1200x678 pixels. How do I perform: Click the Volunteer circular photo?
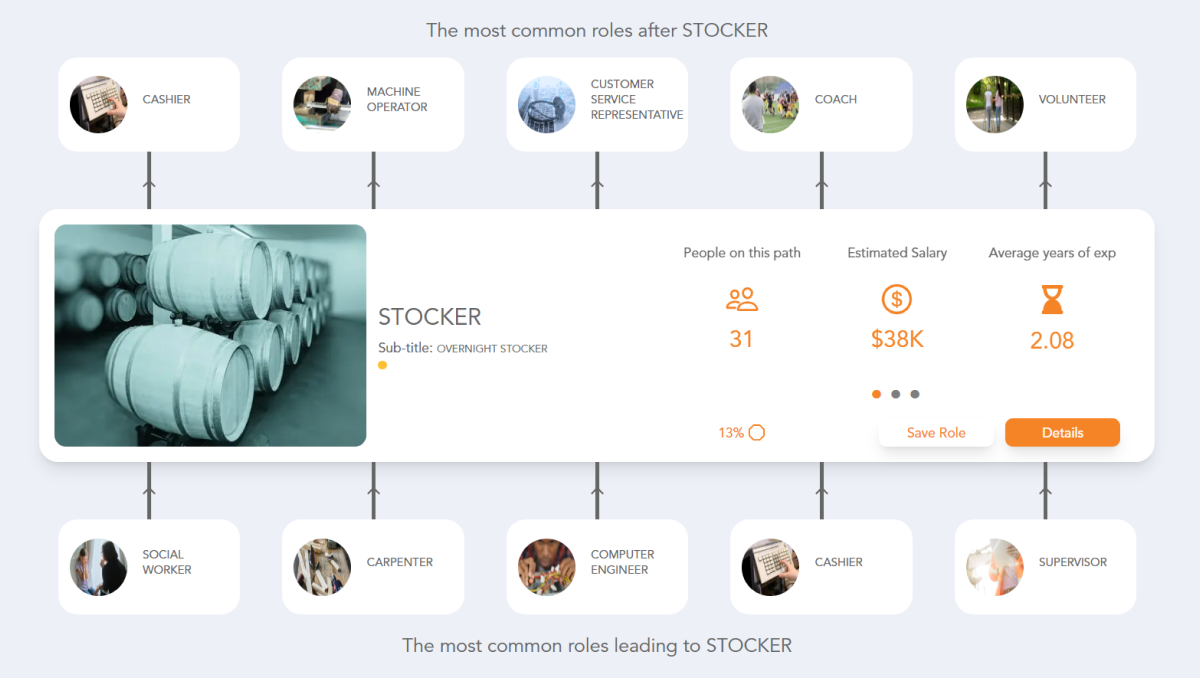pos(994,103)
